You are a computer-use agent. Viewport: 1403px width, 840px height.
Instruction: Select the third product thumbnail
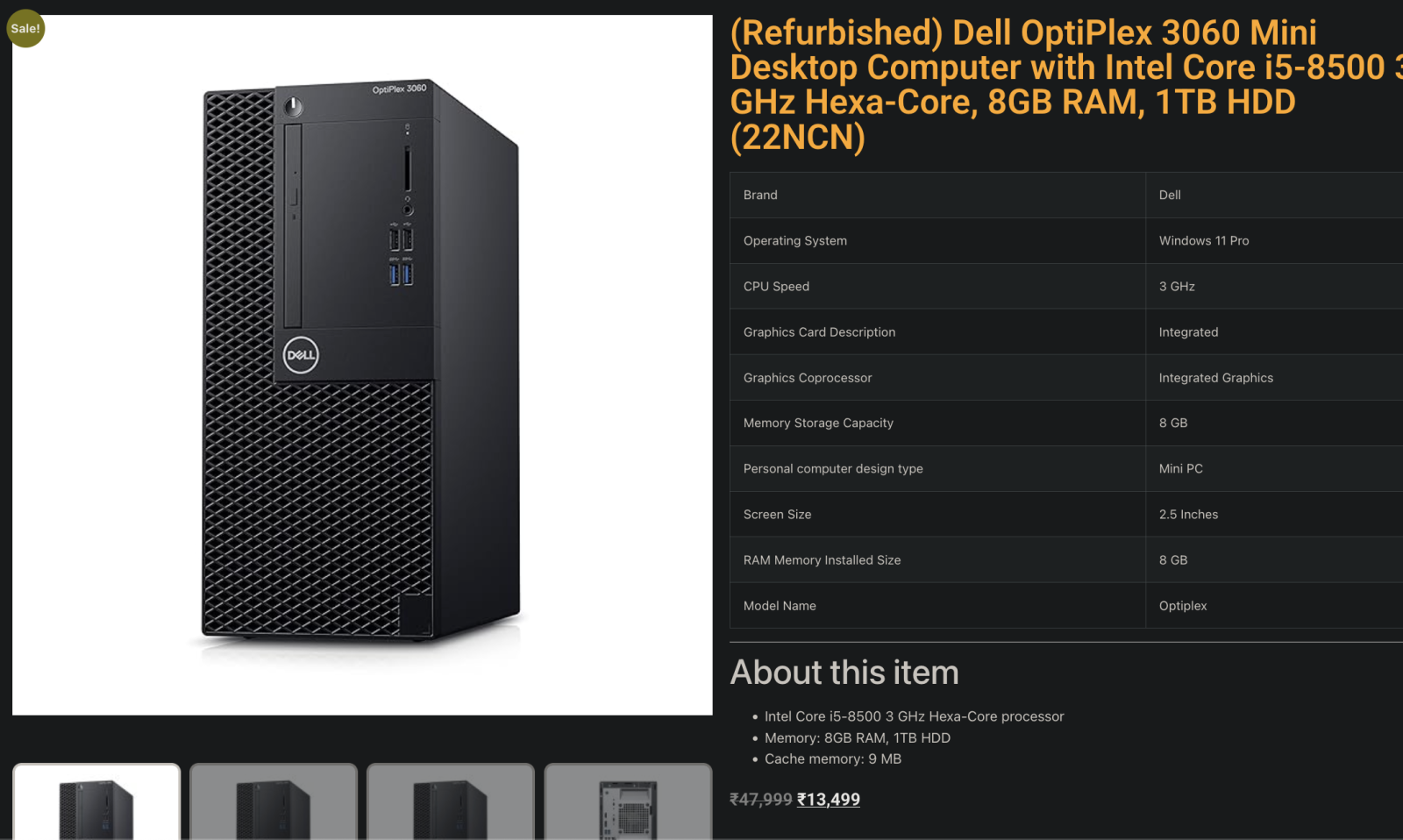tap(451, 802)
